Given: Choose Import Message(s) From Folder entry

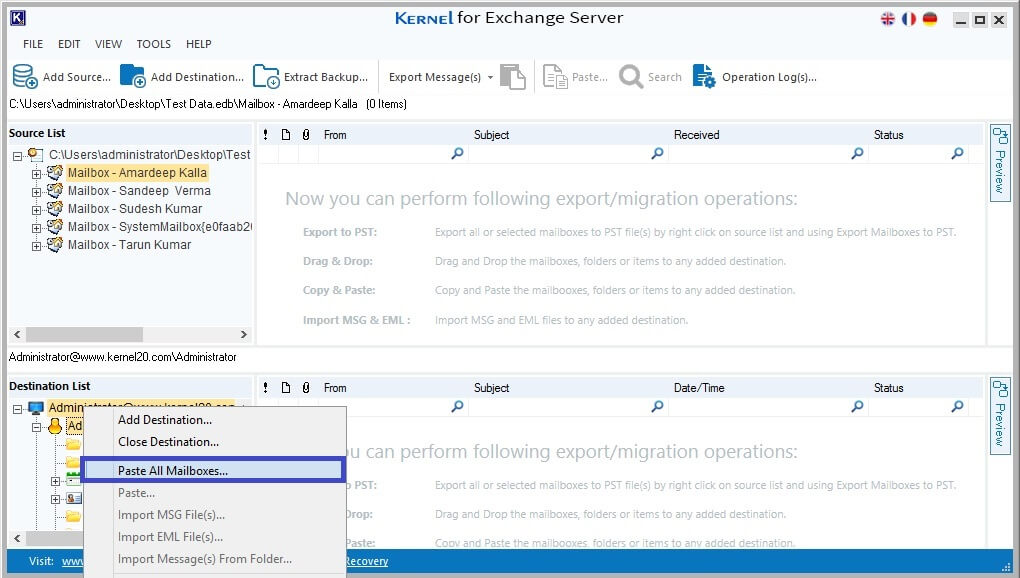Looking at the screenshot, I should pyautogui.click(x=215, y=559).
